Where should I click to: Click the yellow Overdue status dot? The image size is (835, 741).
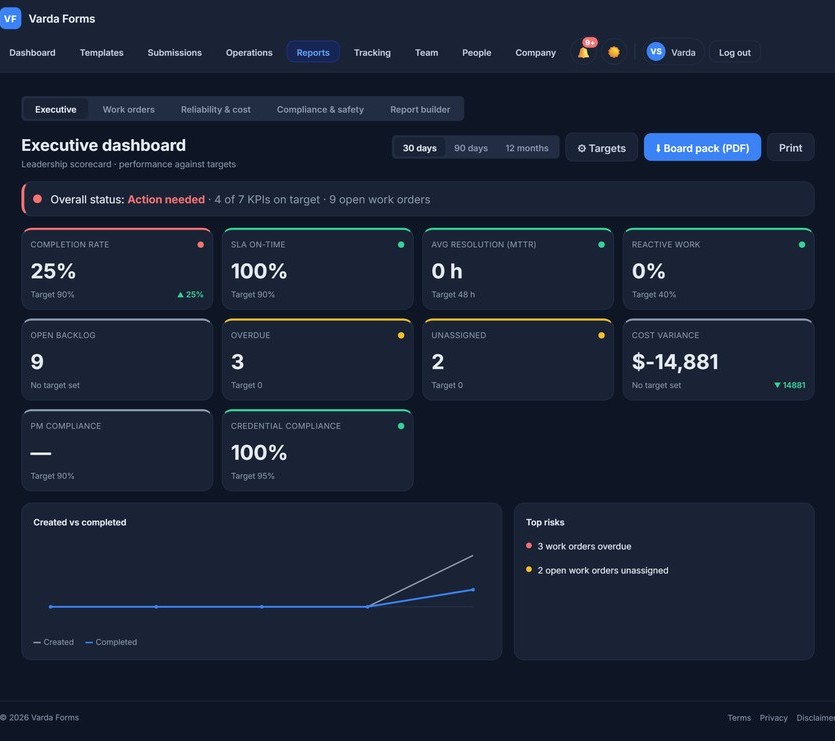tap(401, 335)
